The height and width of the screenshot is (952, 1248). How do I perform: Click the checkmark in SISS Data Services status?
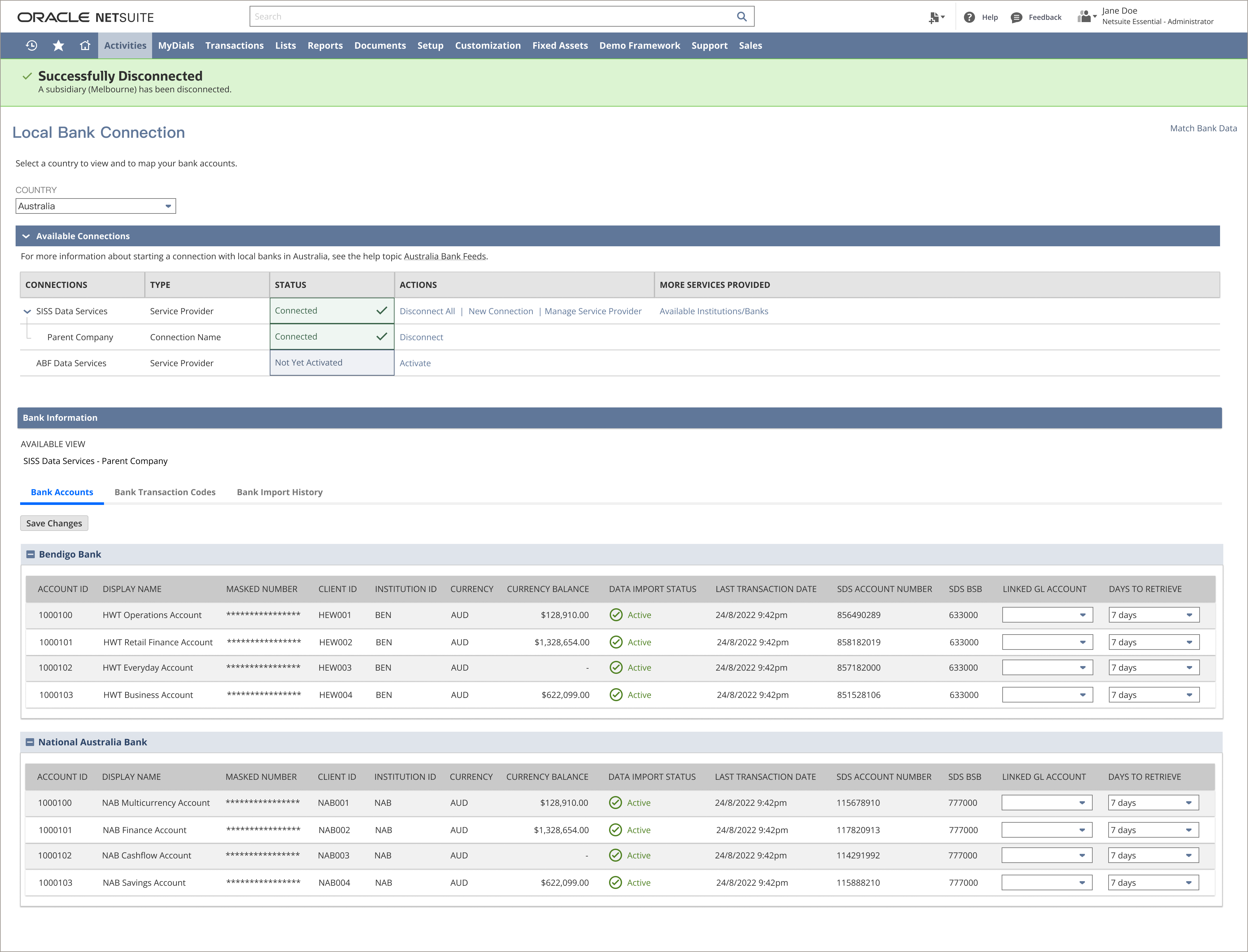click(x=382, y=311)
